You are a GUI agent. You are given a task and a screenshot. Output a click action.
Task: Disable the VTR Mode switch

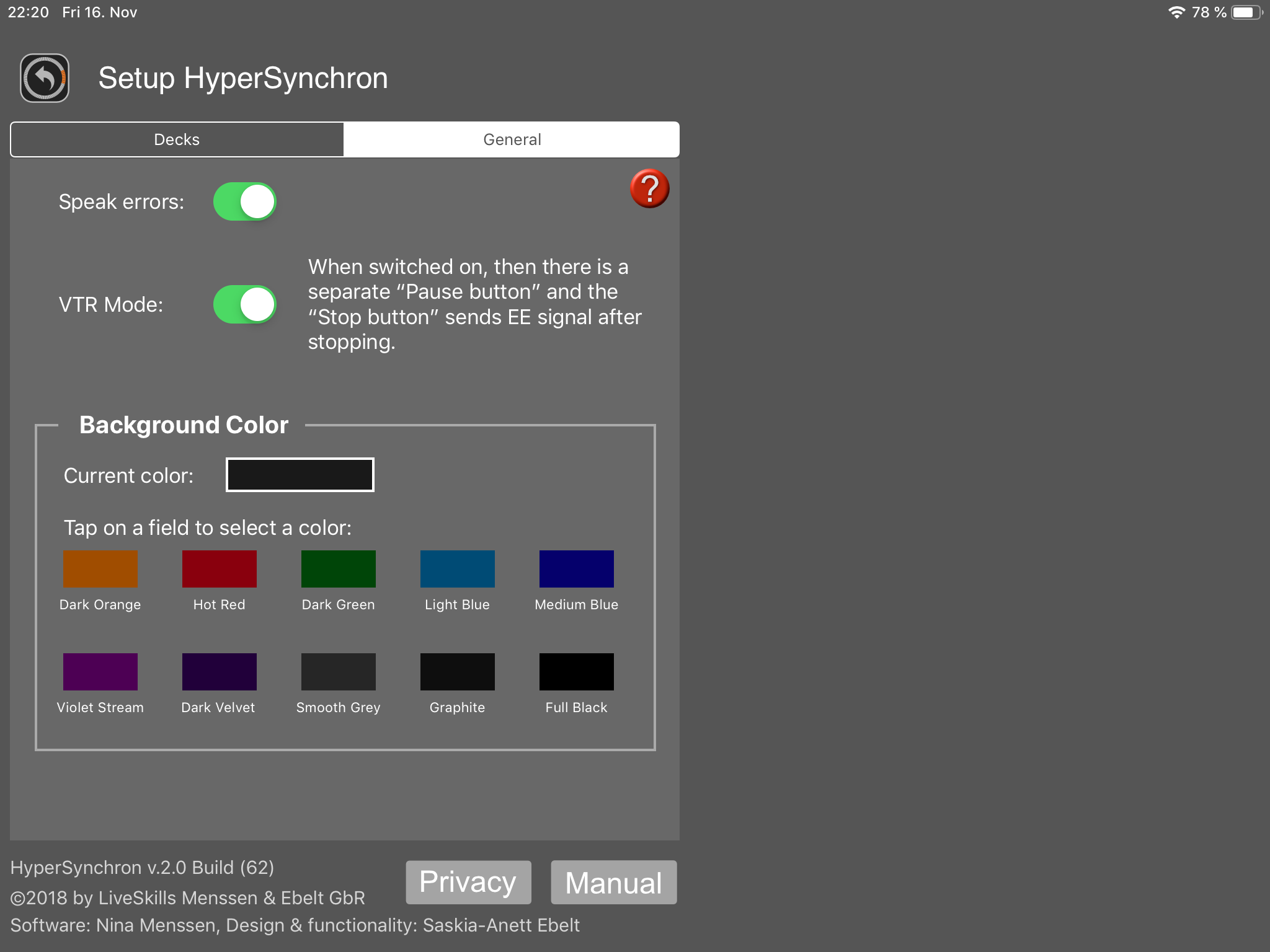245,304
